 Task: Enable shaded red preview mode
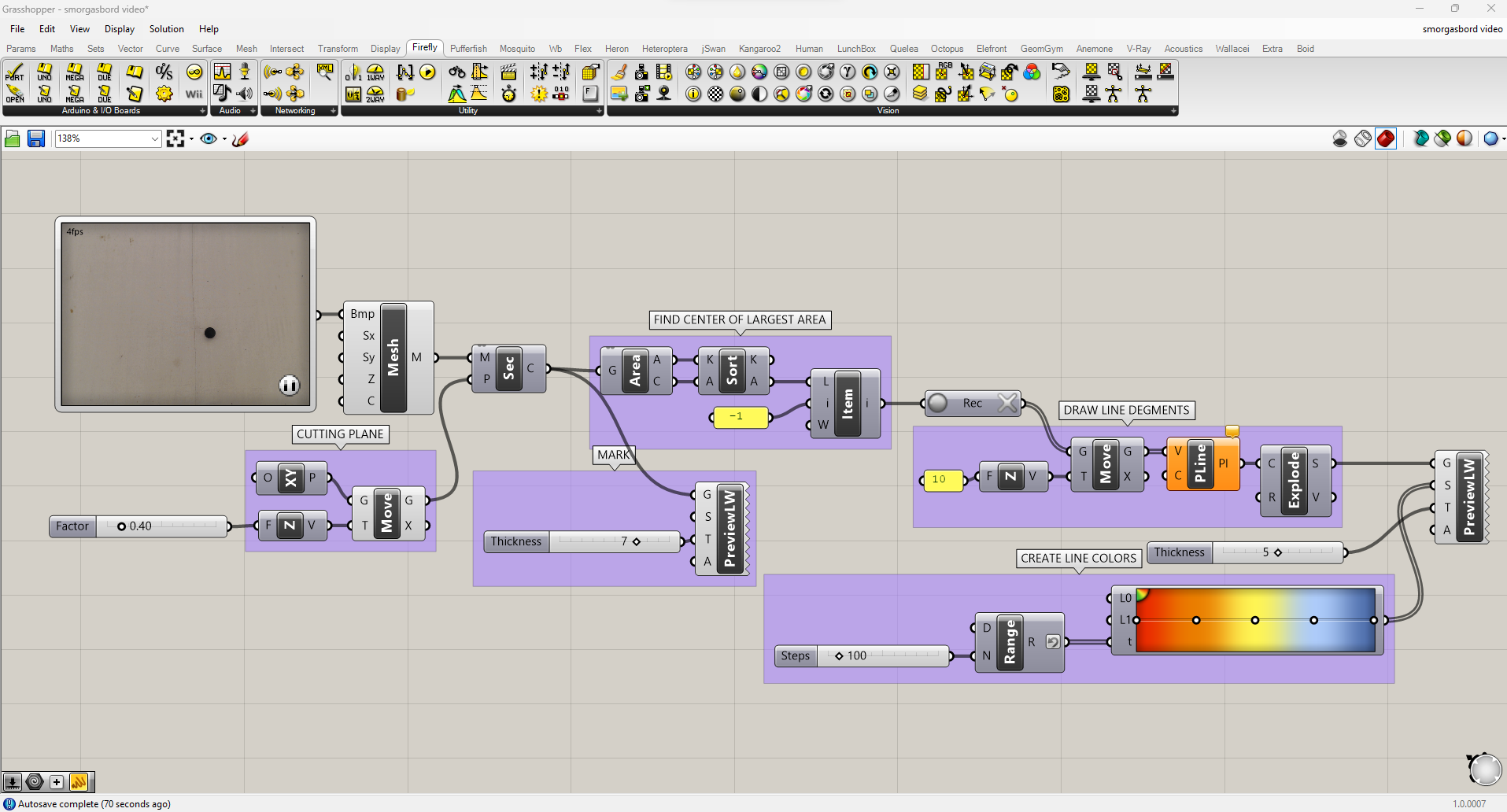coord(1386,139)
